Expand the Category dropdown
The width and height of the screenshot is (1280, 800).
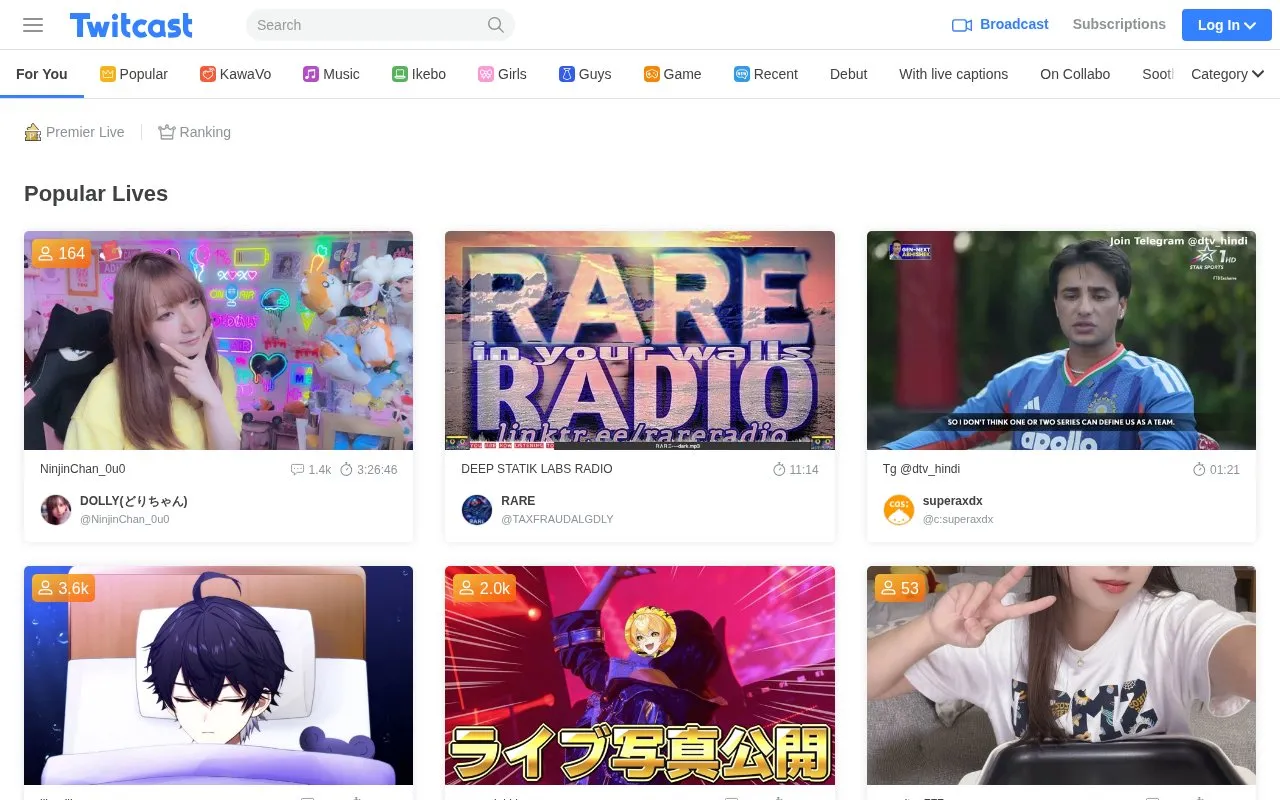click(1228, 74)
